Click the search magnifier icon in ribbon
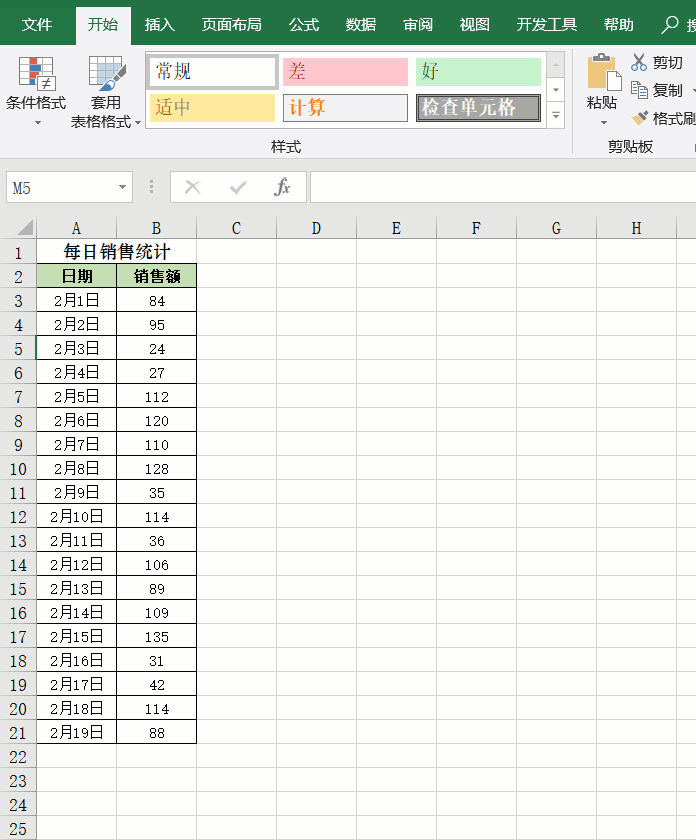The height and width of the screenshot is (840, 696). point(670,25)
